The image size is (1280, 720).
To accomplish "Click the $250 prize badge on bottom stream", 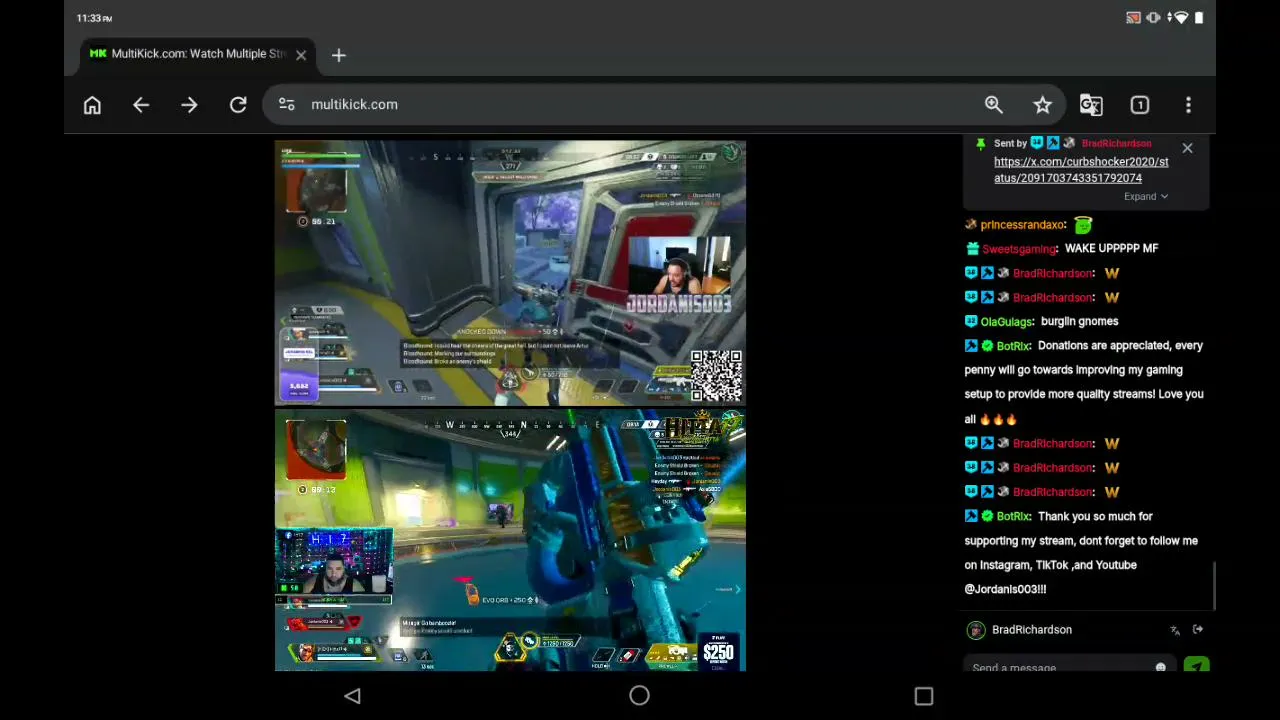I will (x=718, y=651).
